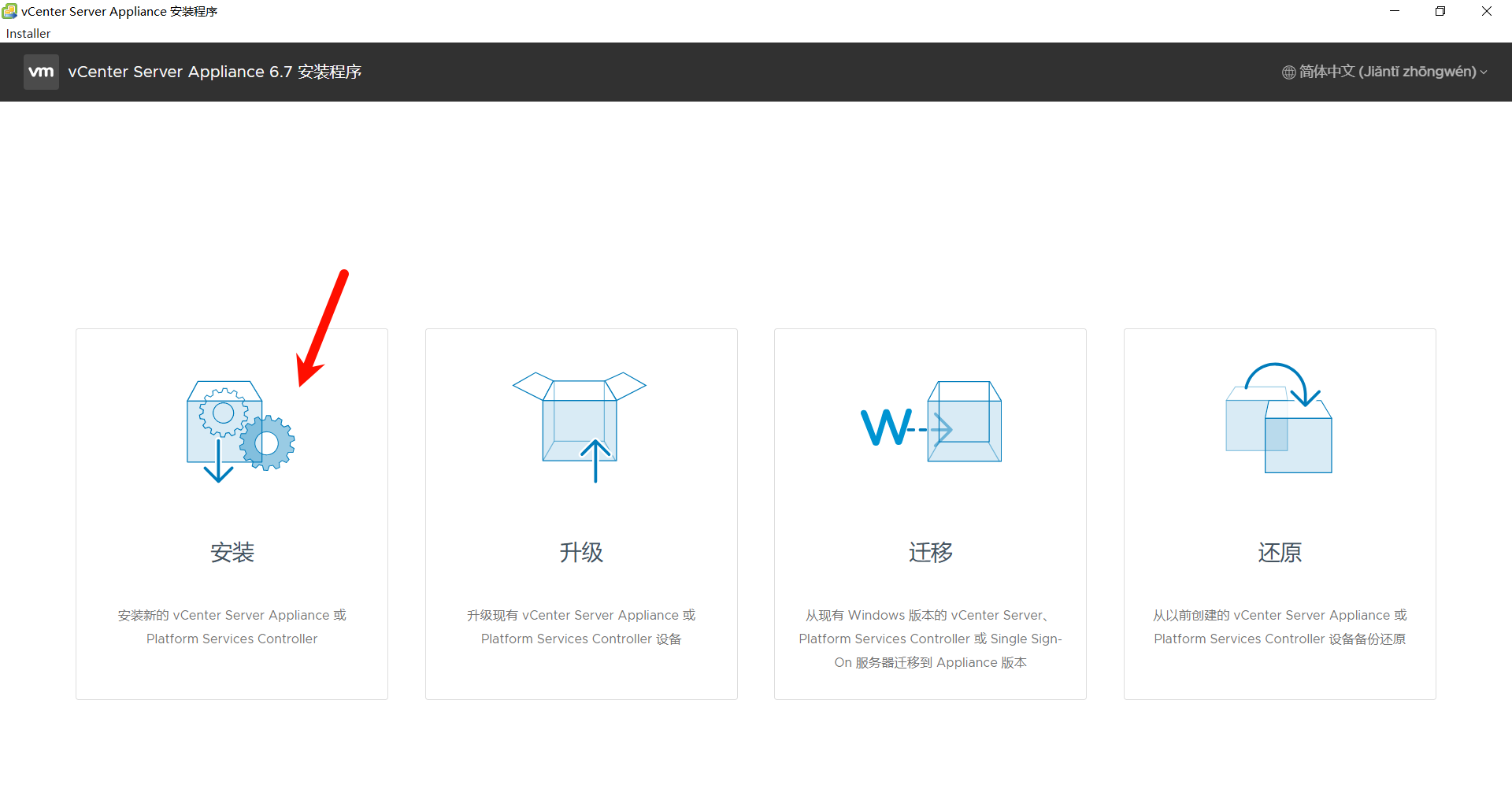Open the 简体中文 language dropdown

(1385, 72)
